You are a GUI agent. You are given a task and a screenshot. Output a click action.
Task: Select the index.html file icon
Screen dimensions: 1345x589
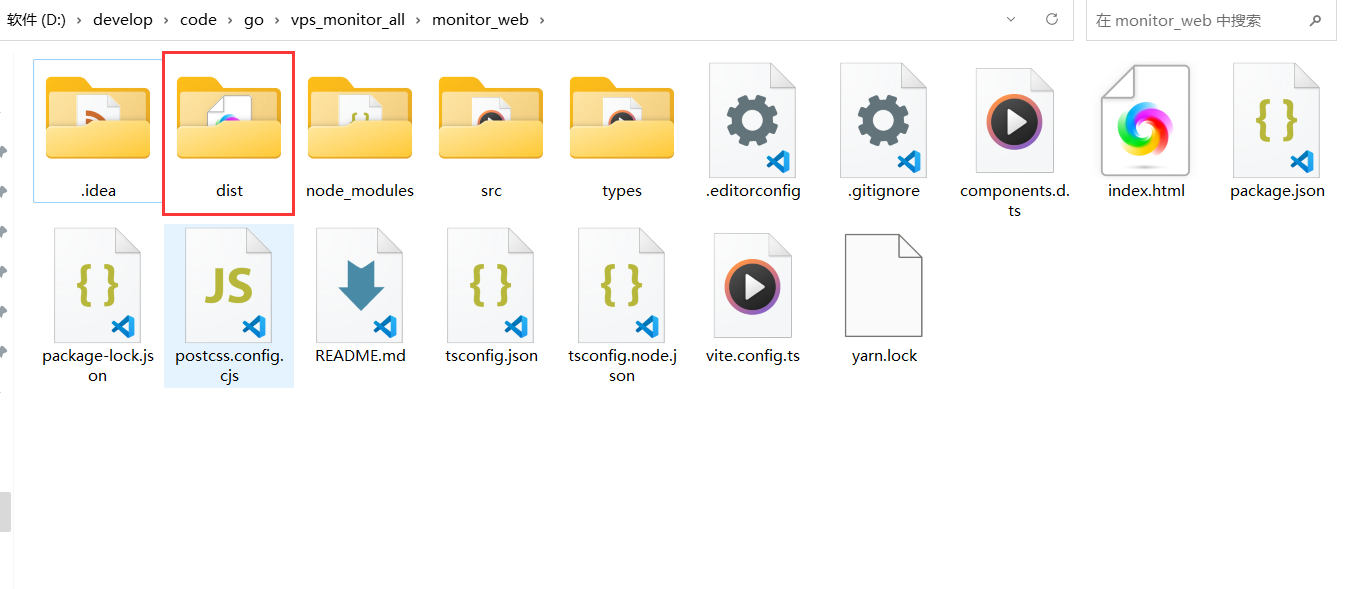coord(1146,120)
